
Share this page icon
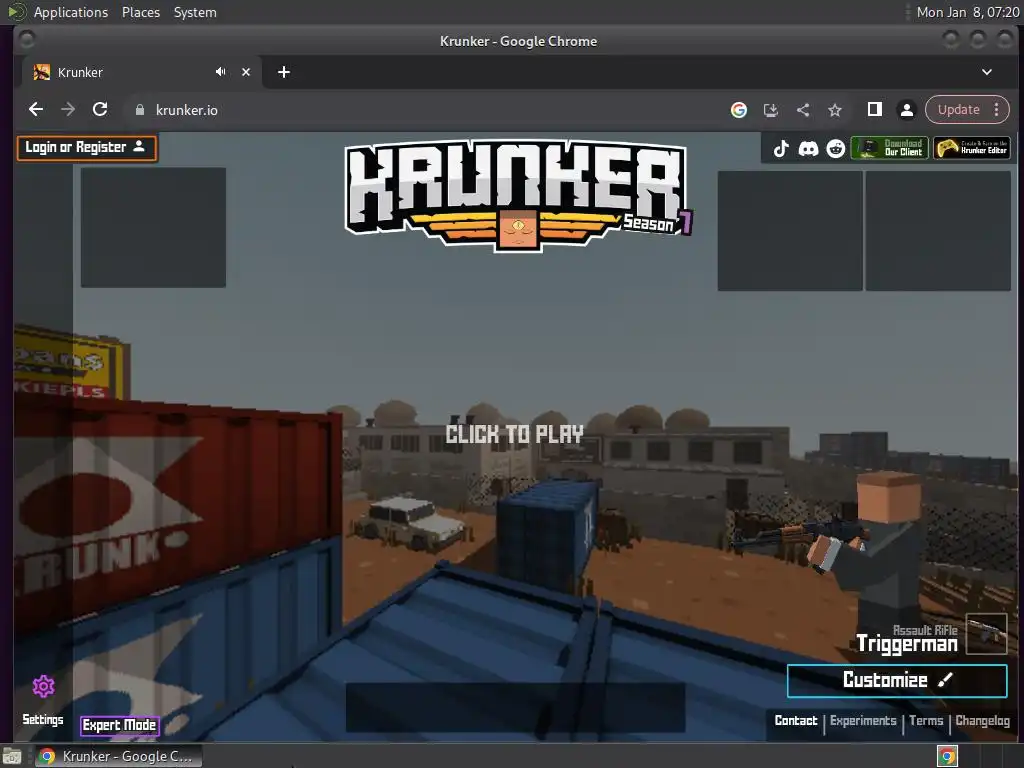point(803,110)
